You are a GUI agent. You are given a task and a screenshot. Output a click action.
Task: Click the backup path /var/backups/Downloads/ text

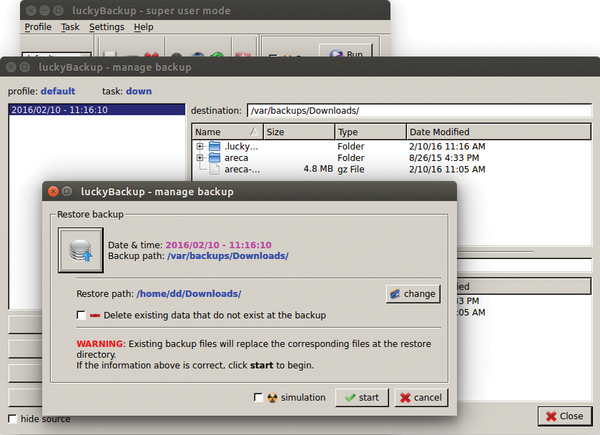click(x=228, y=256)
